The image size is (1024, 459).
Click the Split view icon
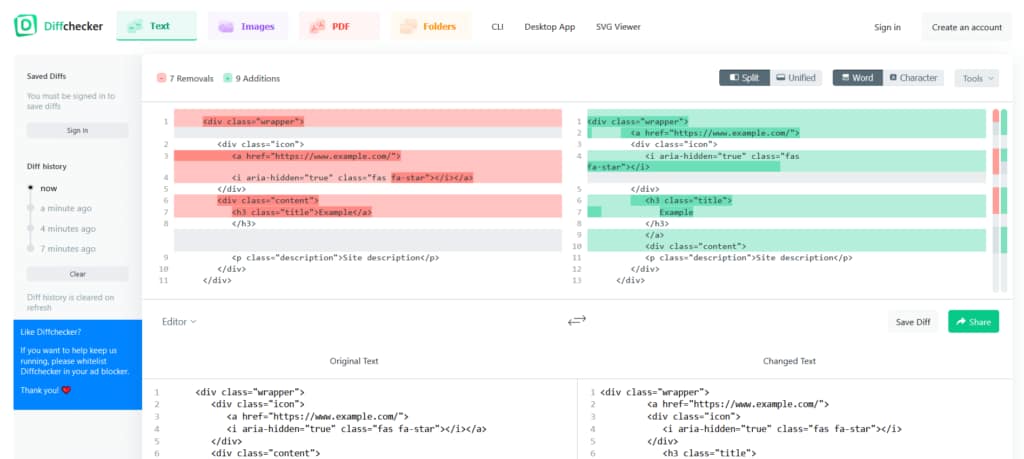point(734,78)
